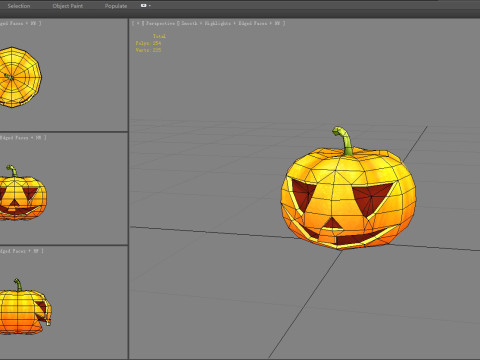Click the Verts count statistic
The image size is (480, 360).
coord(148,50)
